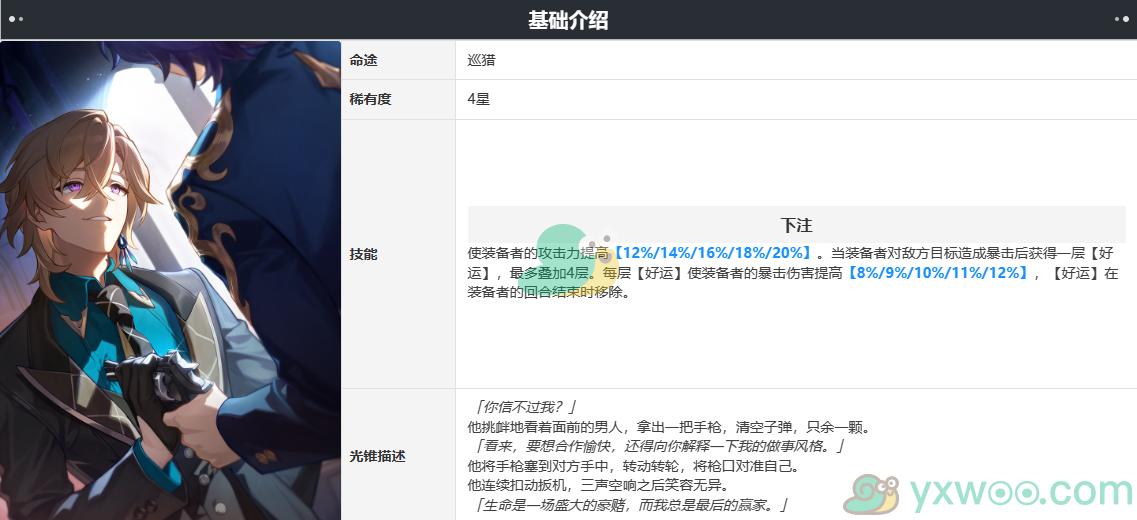Select the 命途 row label
Image resolution: width=1137 pixels, height=520 pixels.
pos(363,60)
